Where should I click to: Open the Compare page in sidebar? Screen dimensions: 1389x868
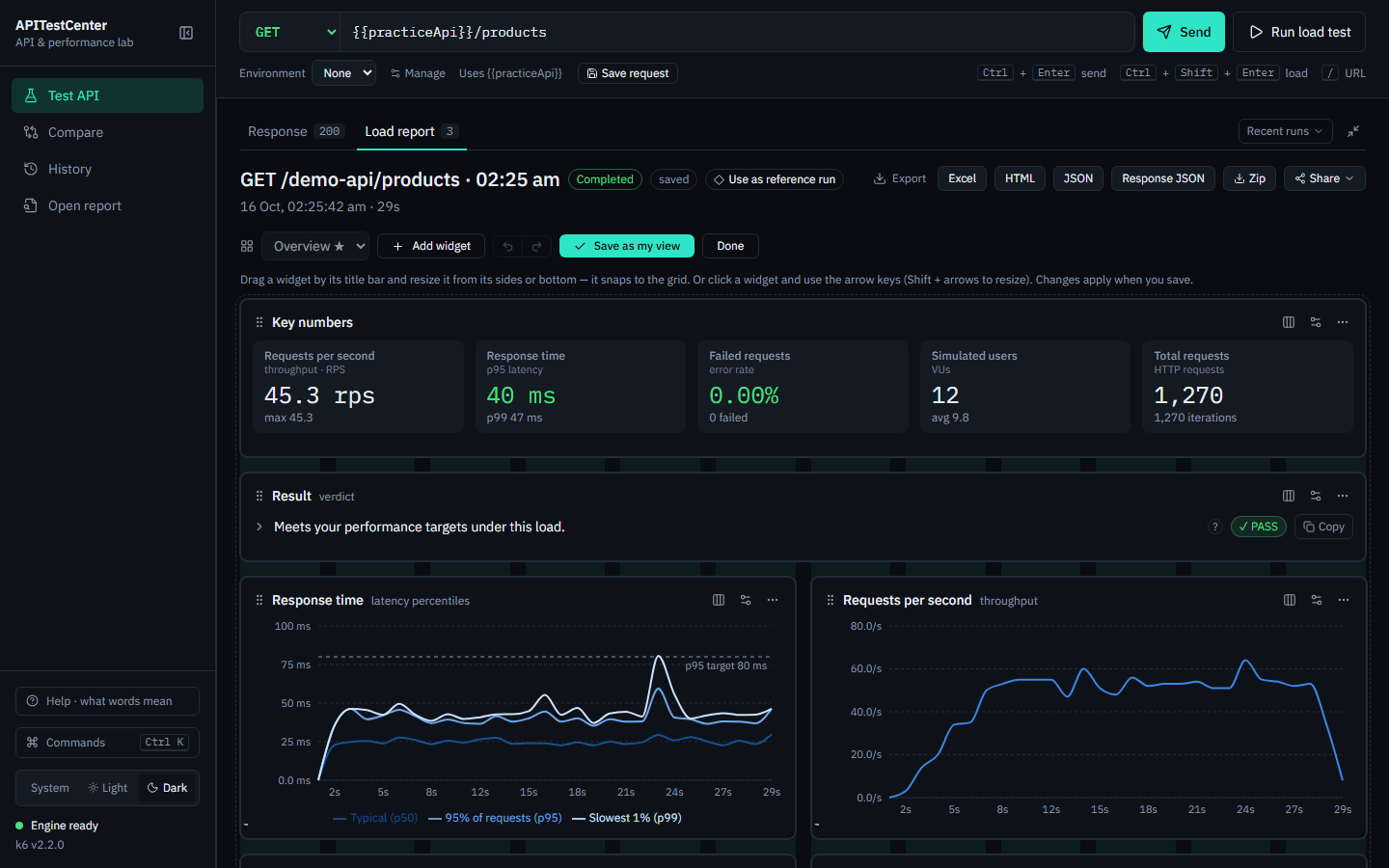pyautogui.click(x=107, y=132)
